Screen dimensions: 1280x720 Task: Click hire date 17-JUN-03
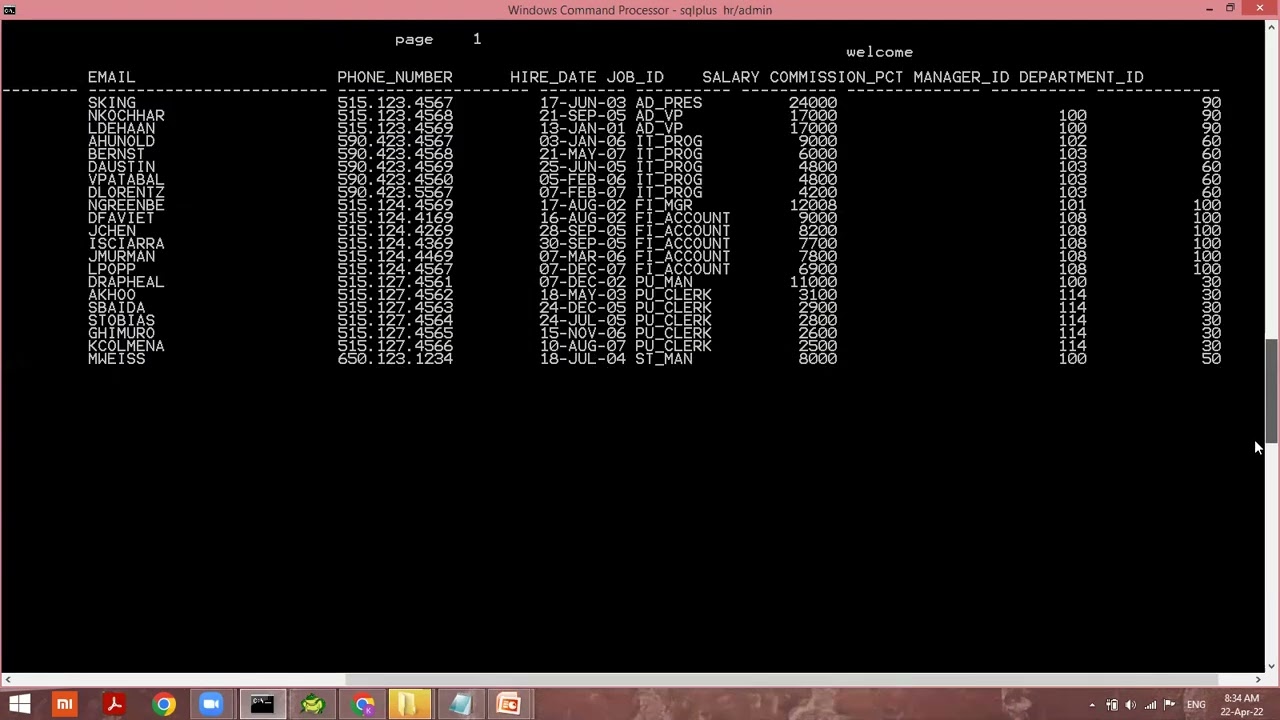point(583,103)
